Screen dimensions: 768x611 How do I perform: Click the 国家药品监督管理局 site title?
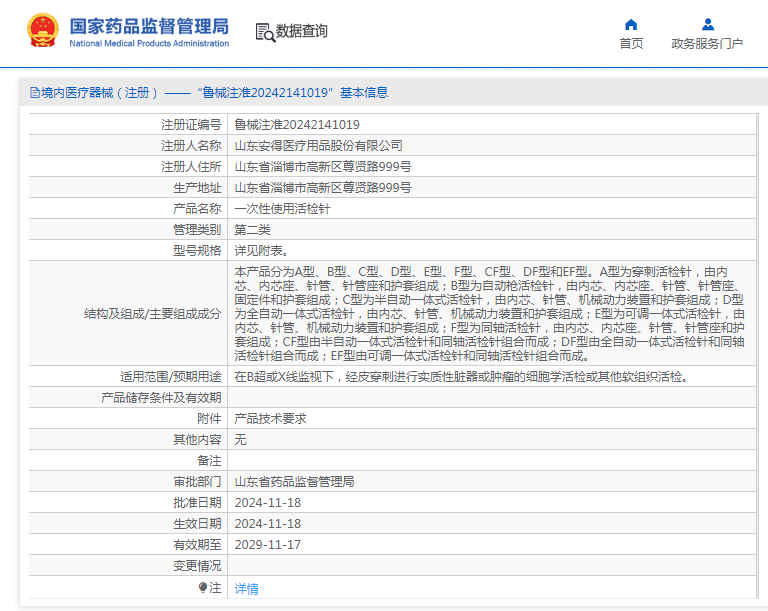point(149,25)
